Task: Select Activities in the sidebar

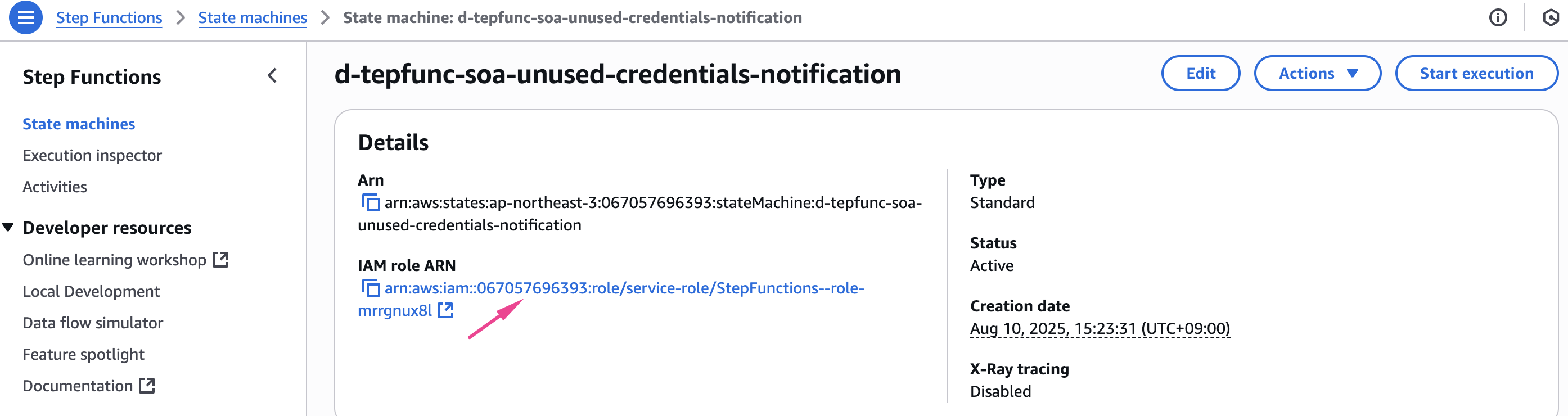Action: 55,187
